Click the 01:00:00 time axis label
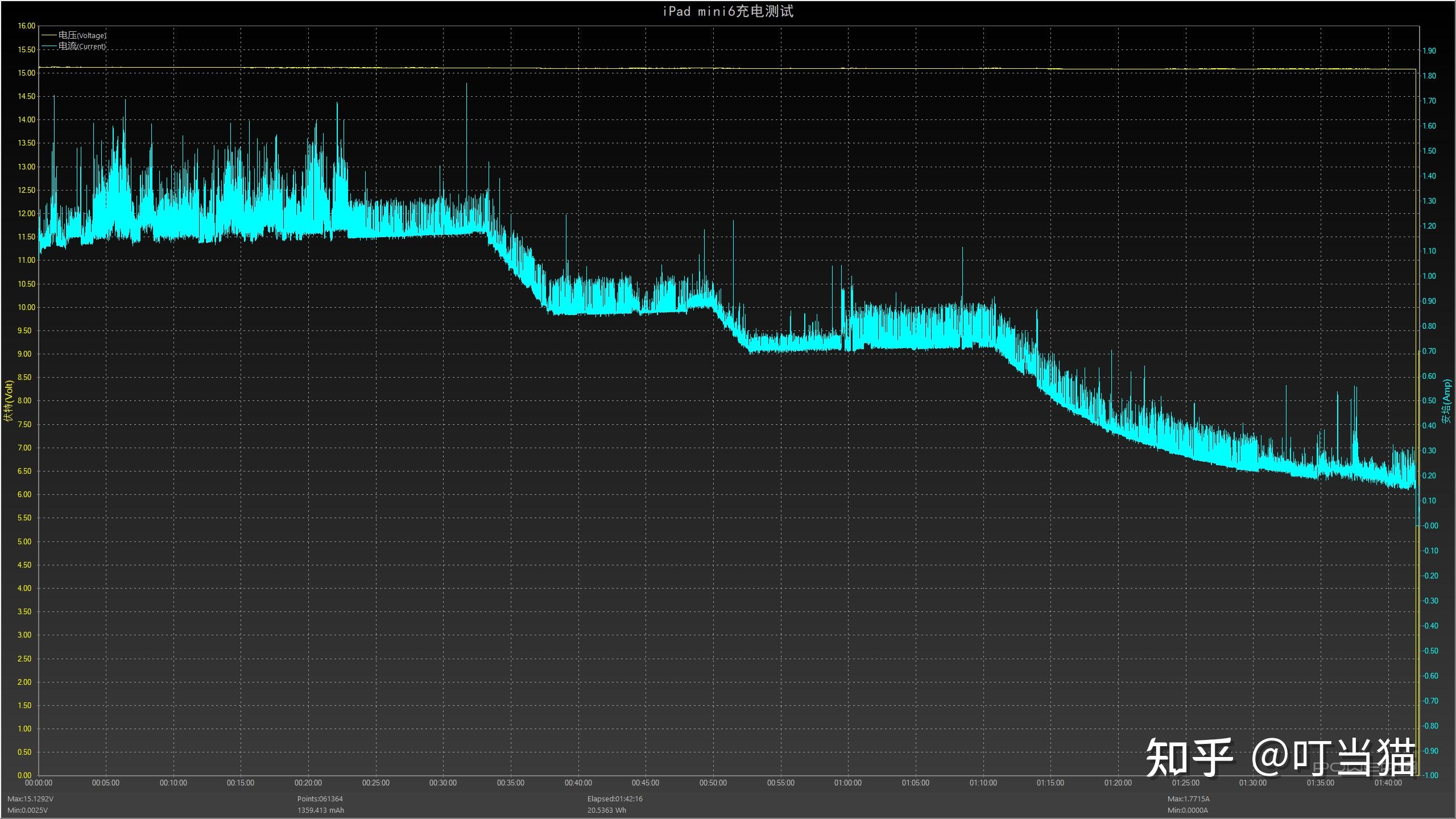The height and width of the screenshot is (819, 1456). (848, 783)
